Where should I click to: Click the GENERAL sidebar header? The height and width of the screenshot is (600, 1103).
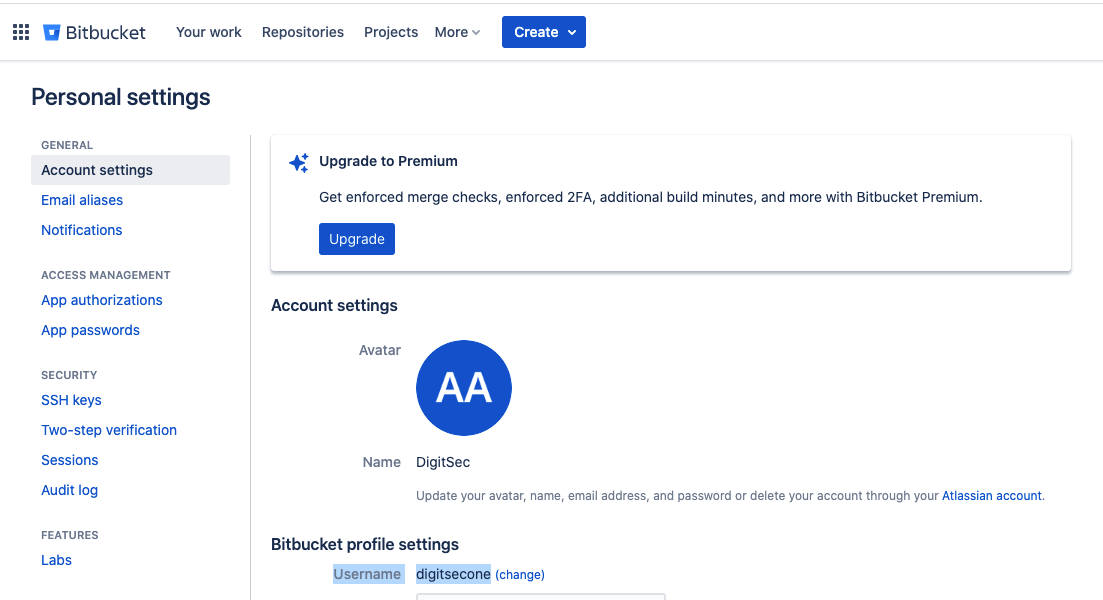[67, 146]
